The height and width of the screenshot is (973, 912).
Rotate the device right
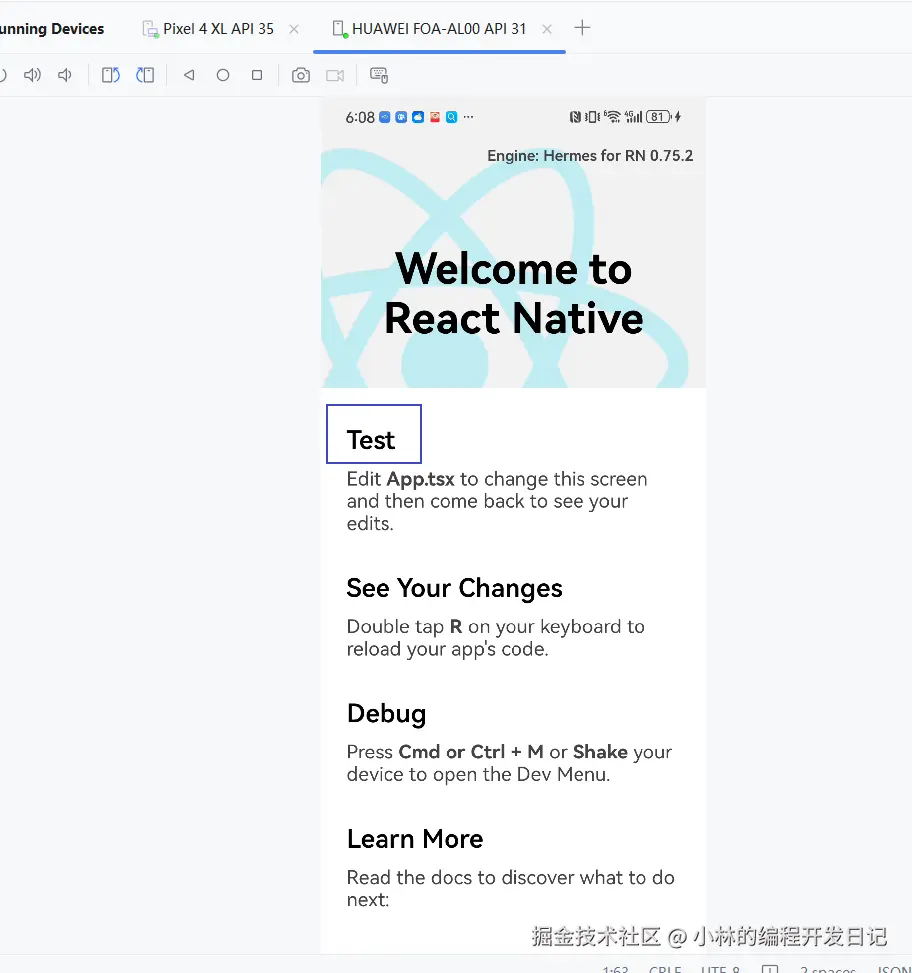pos(145,75)
